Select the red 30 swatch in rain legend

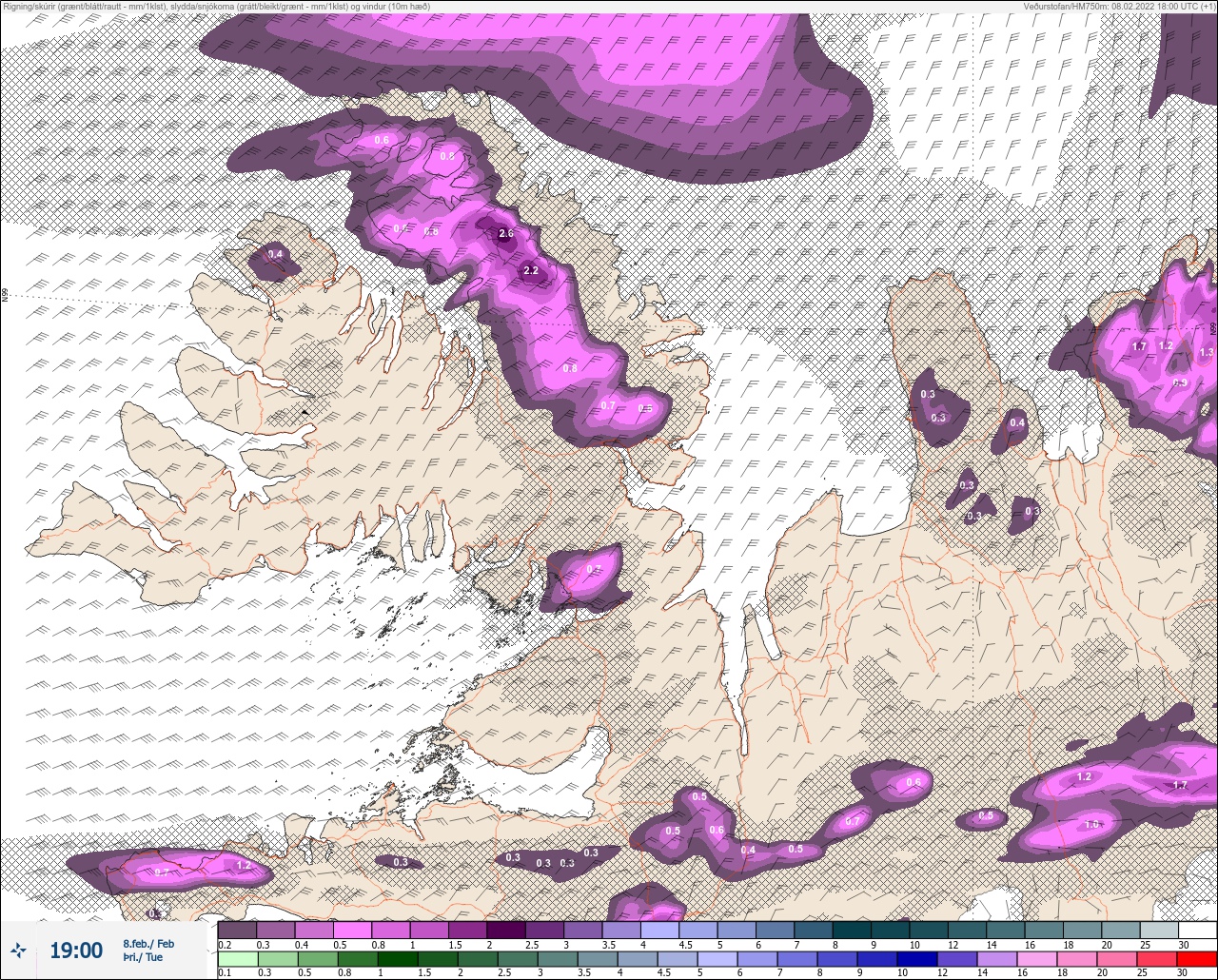coord(1197,958)
